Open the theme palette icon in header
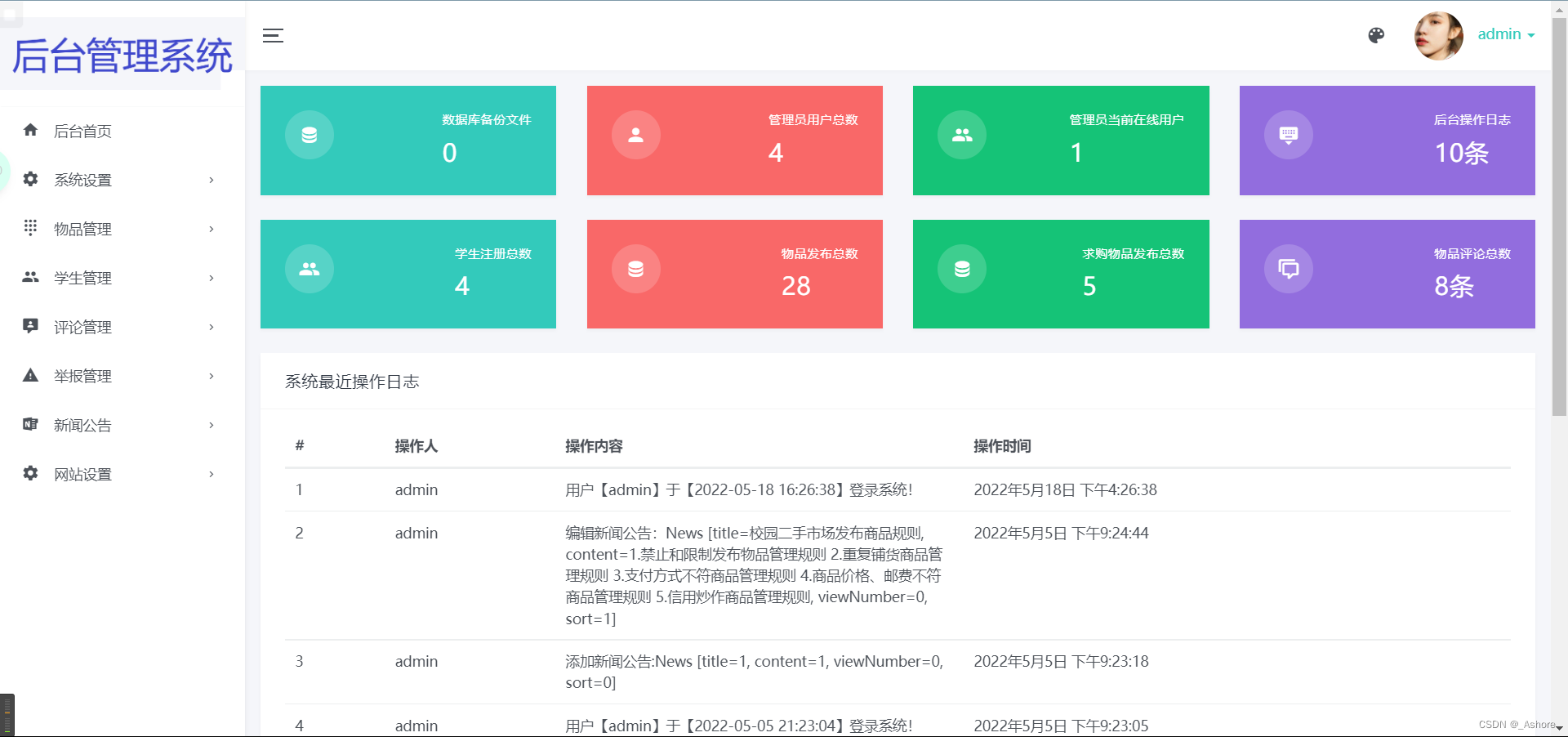Screen dimensions: 1568x737 click(1376, 35)
